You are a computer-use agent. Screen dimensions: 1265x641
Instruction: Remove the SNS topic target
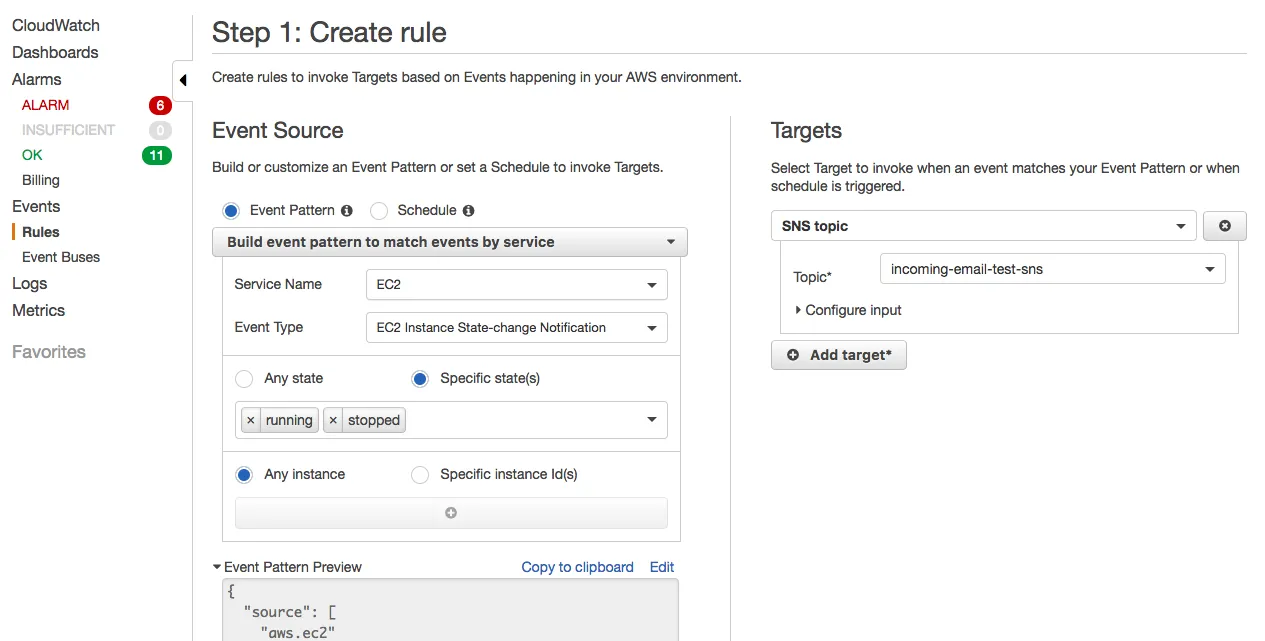[1224, 226]
